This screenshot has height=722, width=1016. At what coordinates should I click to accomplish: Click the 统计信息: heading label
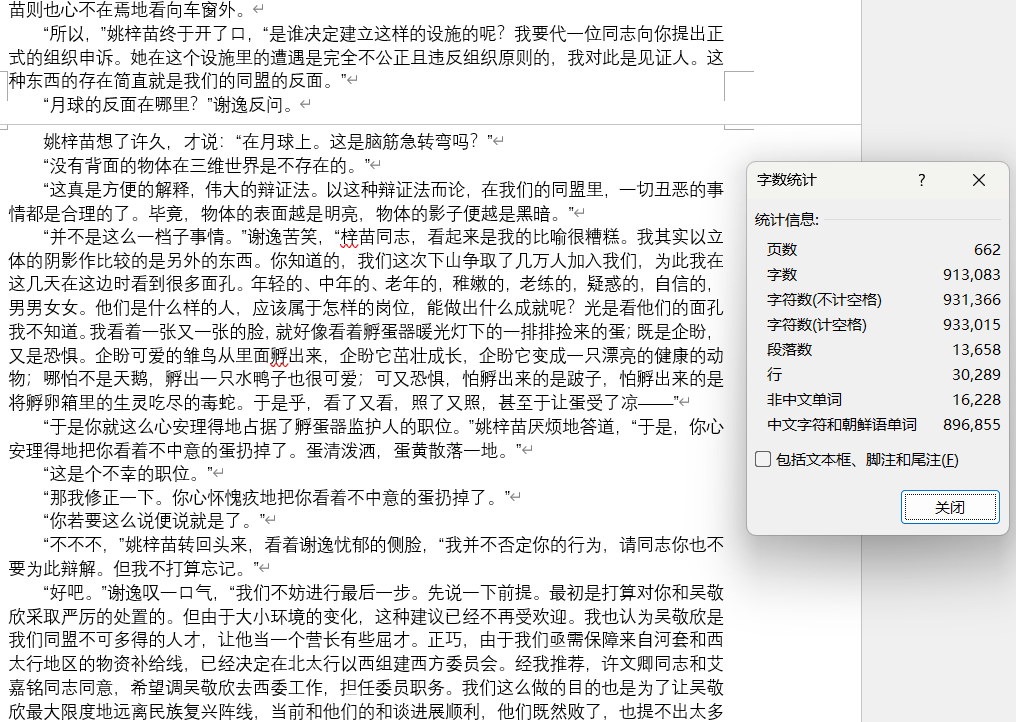click(787, 220)
